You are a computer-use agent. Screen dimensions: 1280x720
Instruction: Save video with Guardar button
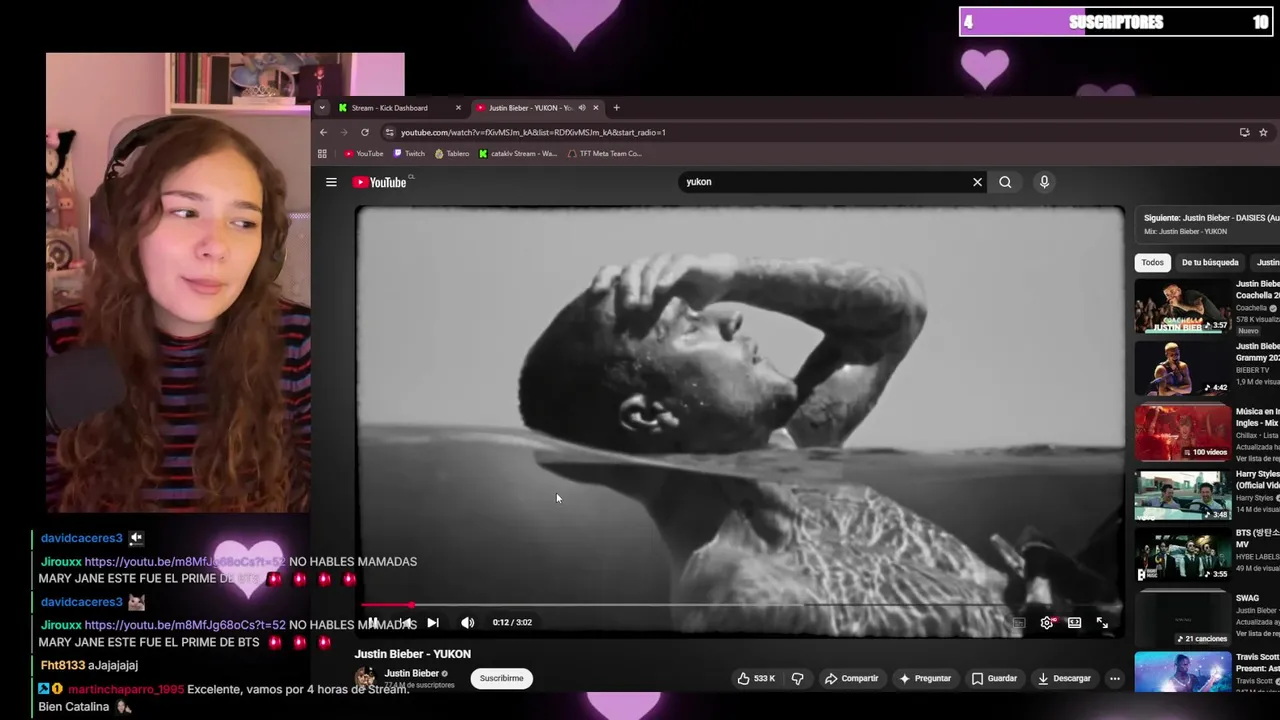coord(994,678)
